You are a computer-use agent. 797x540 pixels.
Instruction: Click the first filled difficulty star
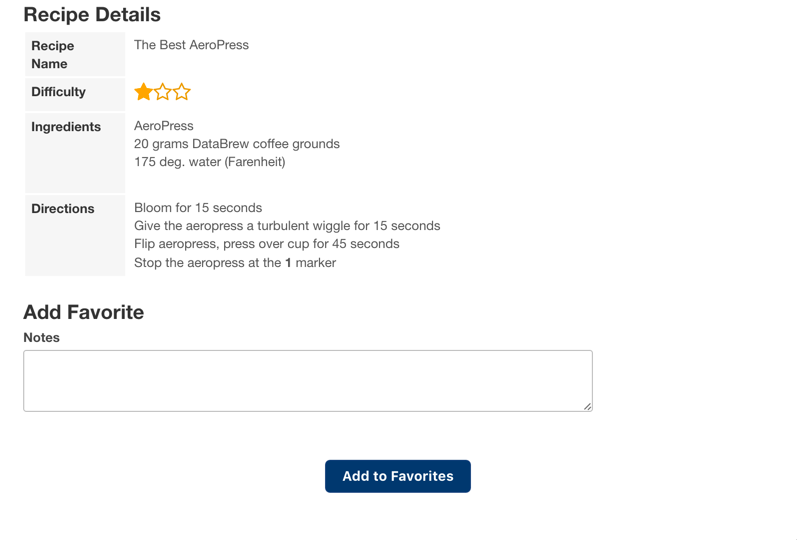pos(144,92)
